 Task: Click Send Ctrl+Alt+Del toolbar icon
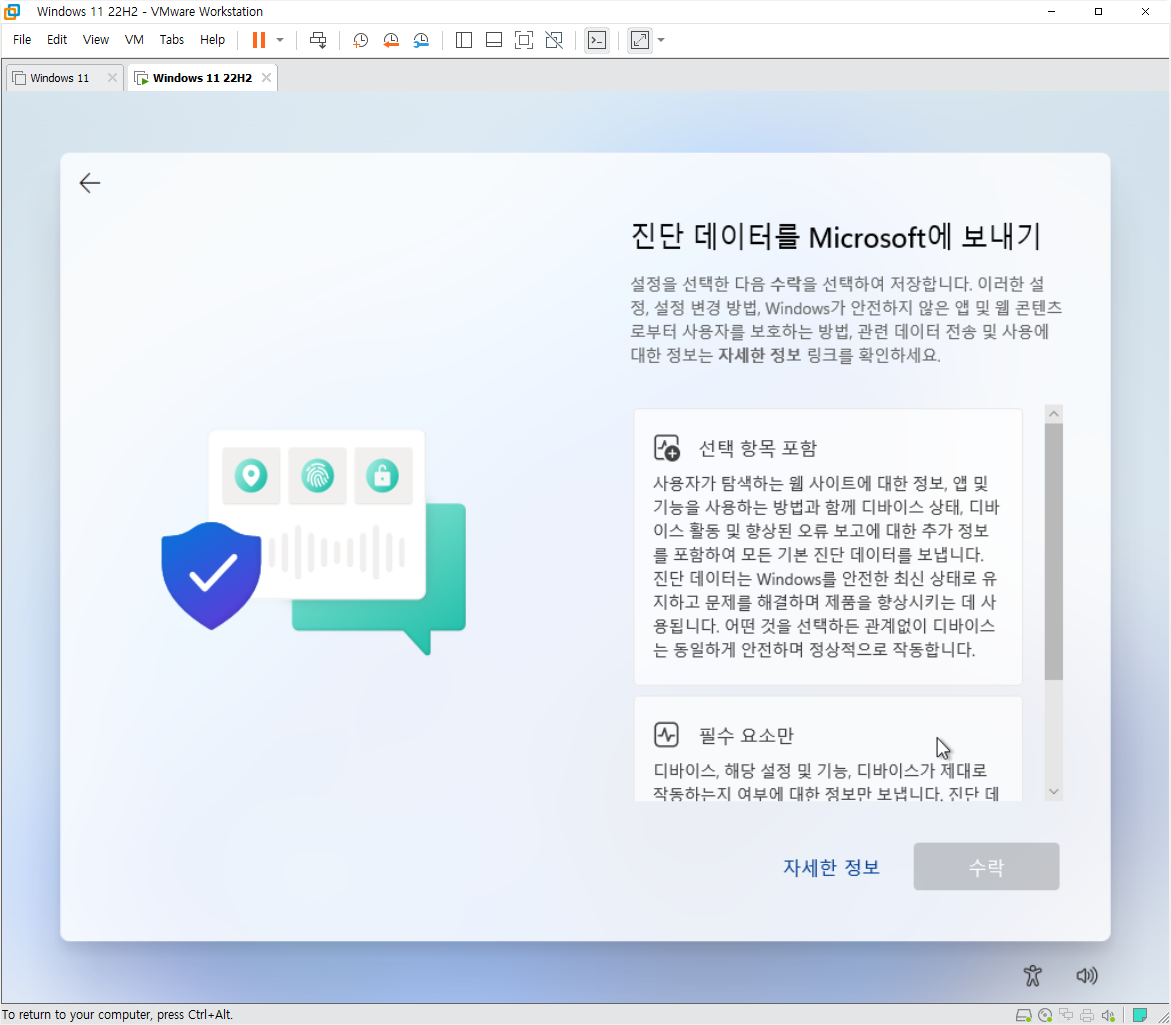[318, 40]
